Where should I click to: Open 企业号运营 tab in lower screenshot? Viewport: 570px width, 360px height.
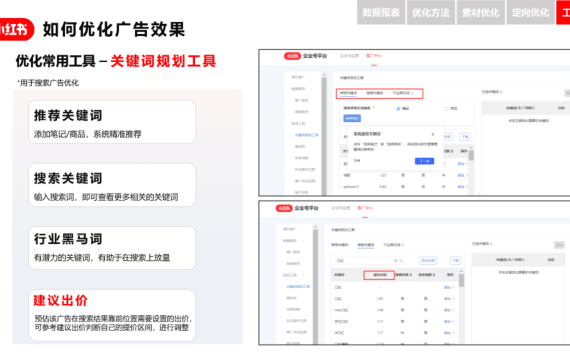coord(341,208)
